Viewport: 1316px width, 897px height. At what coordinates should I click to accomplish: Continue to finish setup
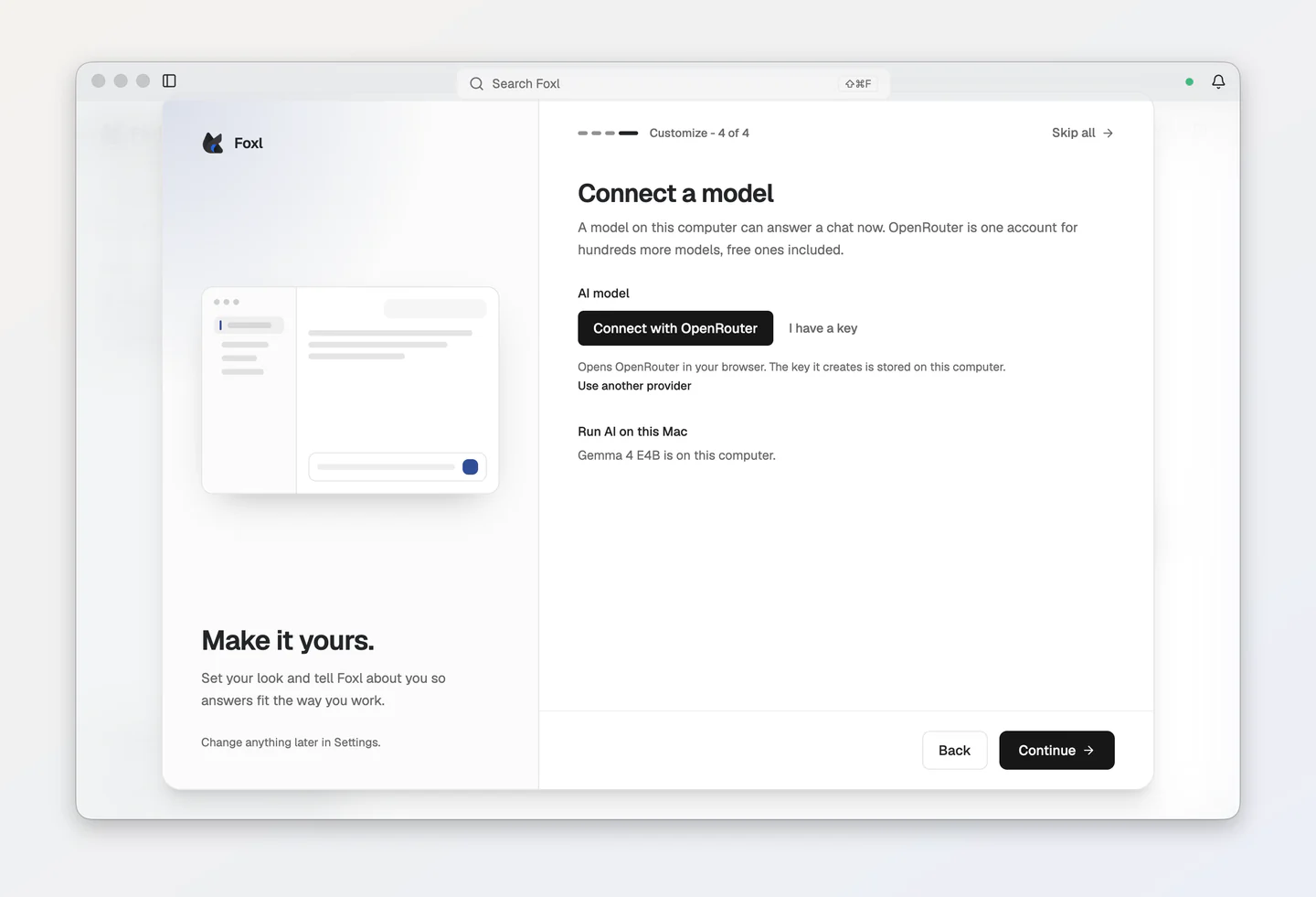click(x=1056, y=750)
